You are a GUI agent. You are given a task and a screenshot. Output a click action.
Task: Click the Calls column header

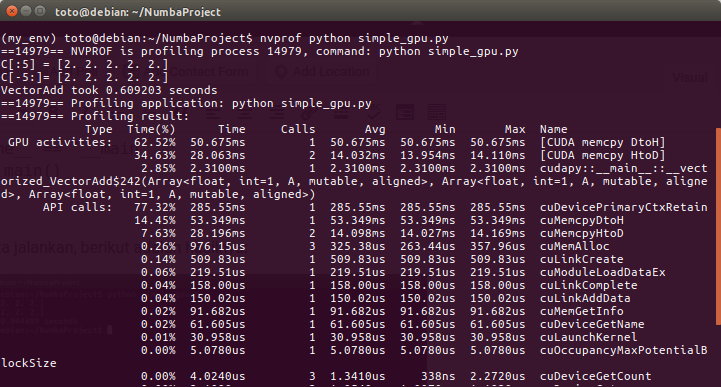298,129
